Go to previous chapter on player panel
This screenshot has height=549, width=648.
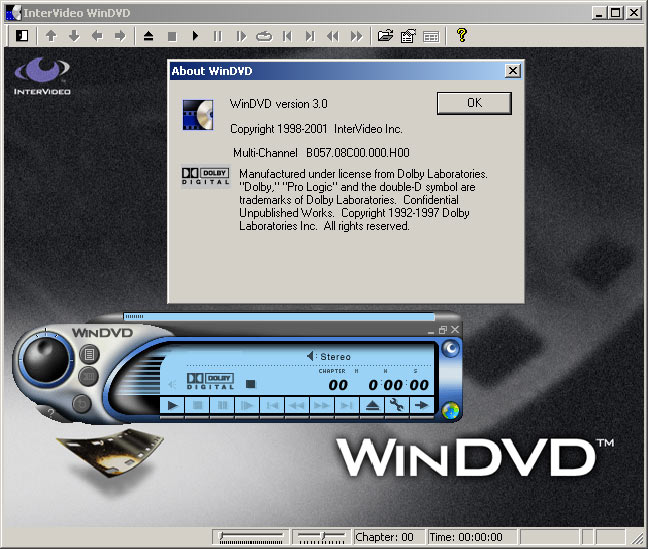point(272,406)
